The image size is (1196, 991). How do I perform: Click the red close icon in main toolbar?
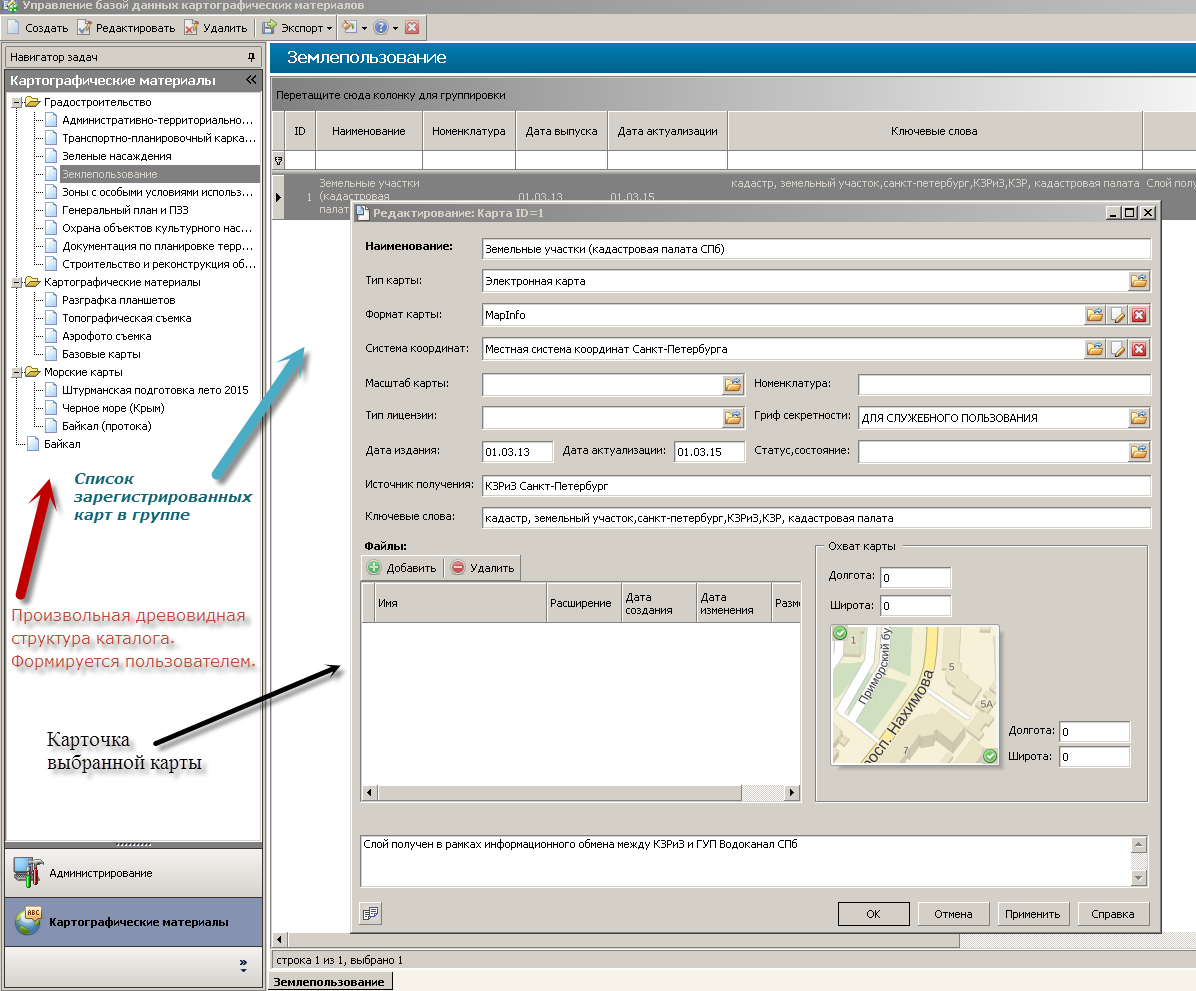tap(412, 28)
